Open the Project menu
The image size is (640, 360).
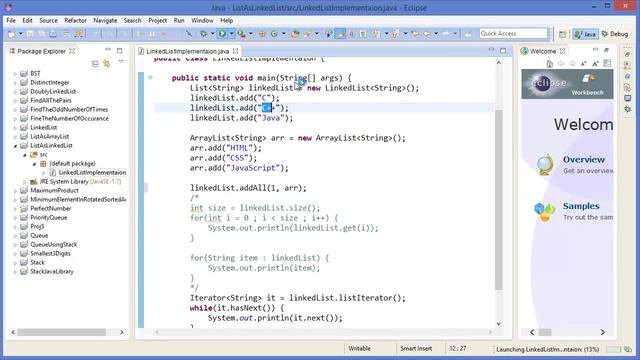(158, 20)
